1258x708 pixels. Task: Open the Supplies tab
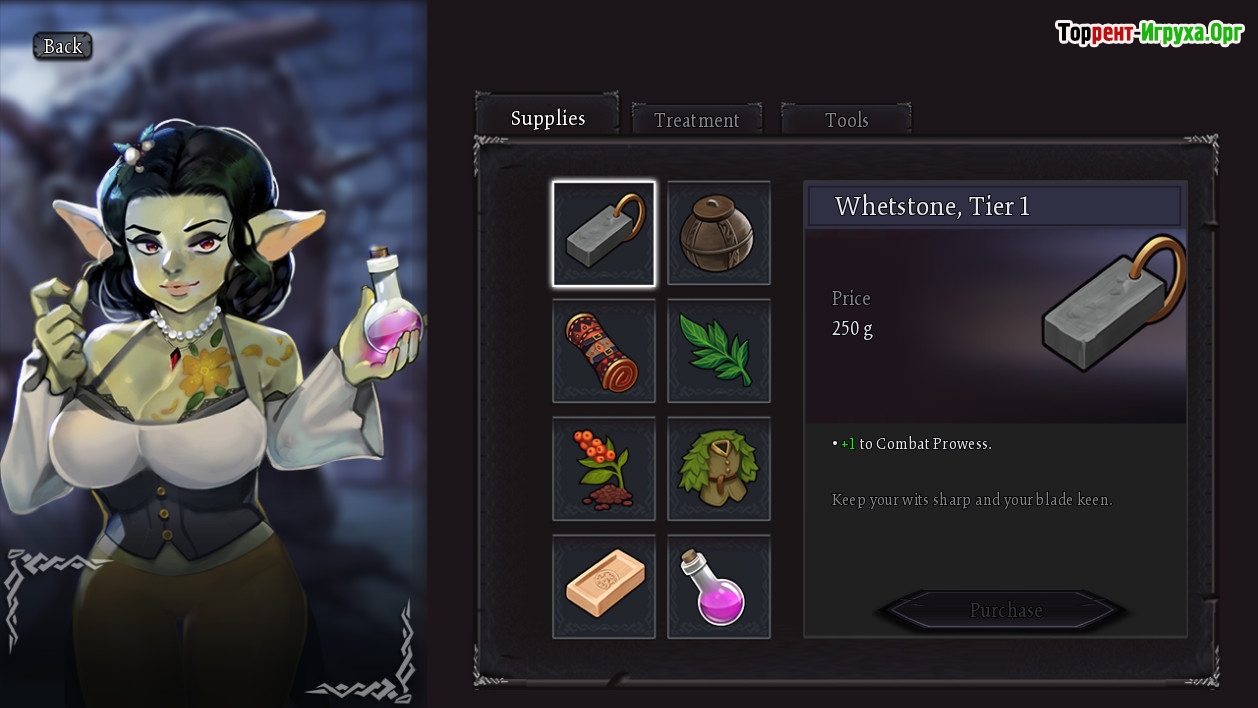pos(548,117)
